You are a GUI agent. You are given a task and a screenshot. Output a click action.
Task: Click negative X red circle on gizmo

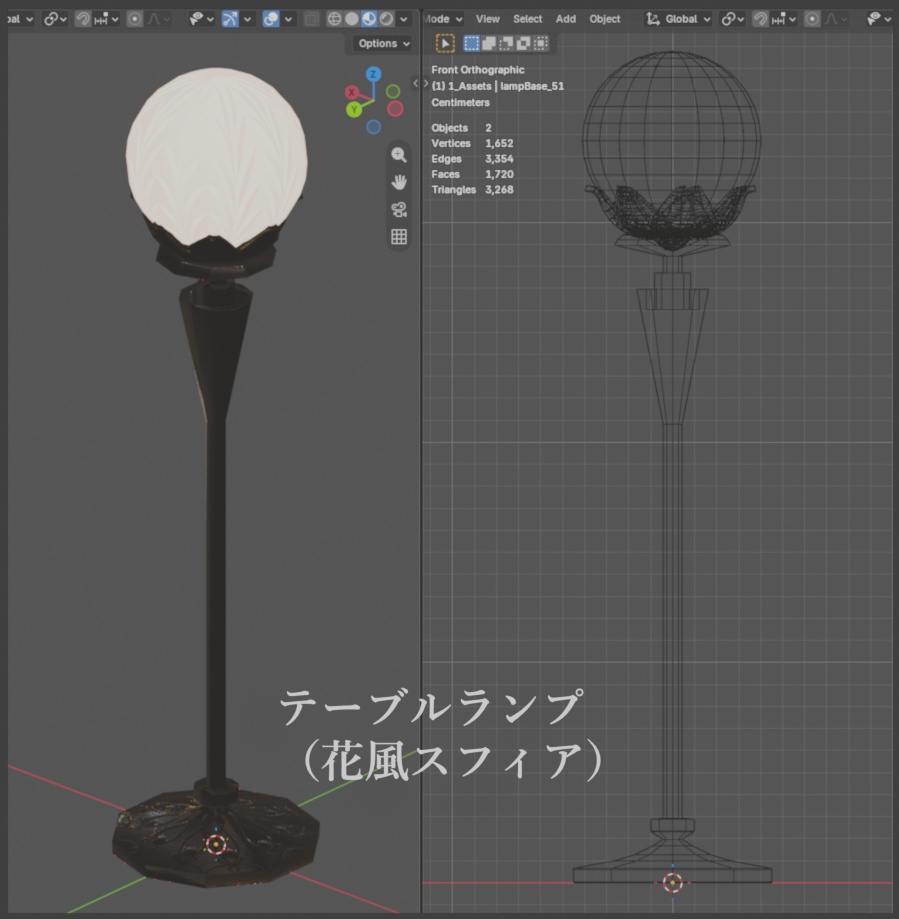pos(395,108)
